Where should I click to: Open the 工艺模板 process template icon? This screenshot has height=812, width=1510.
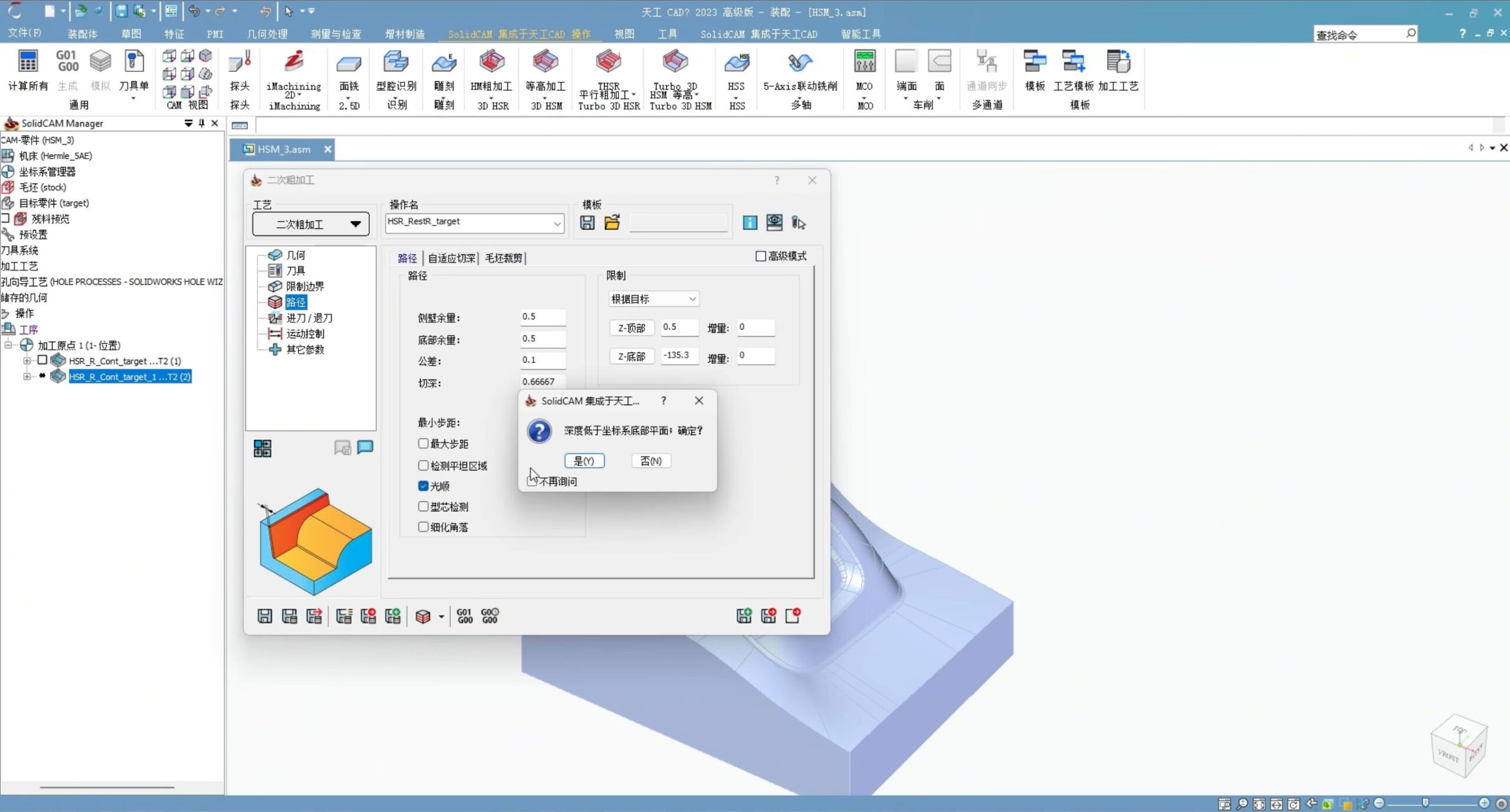coord(1073,61)
